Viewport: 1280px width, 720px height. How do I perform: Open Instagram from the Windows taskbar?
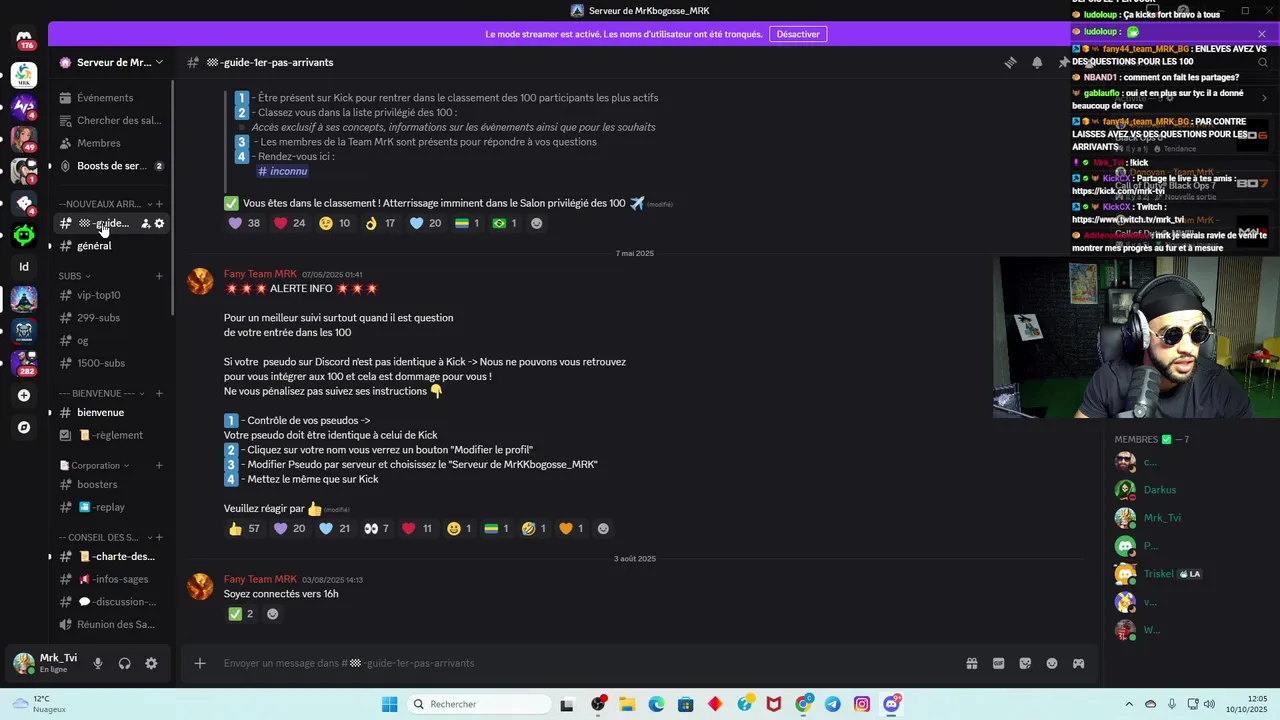pyautogui.click(x=862, y=704)
